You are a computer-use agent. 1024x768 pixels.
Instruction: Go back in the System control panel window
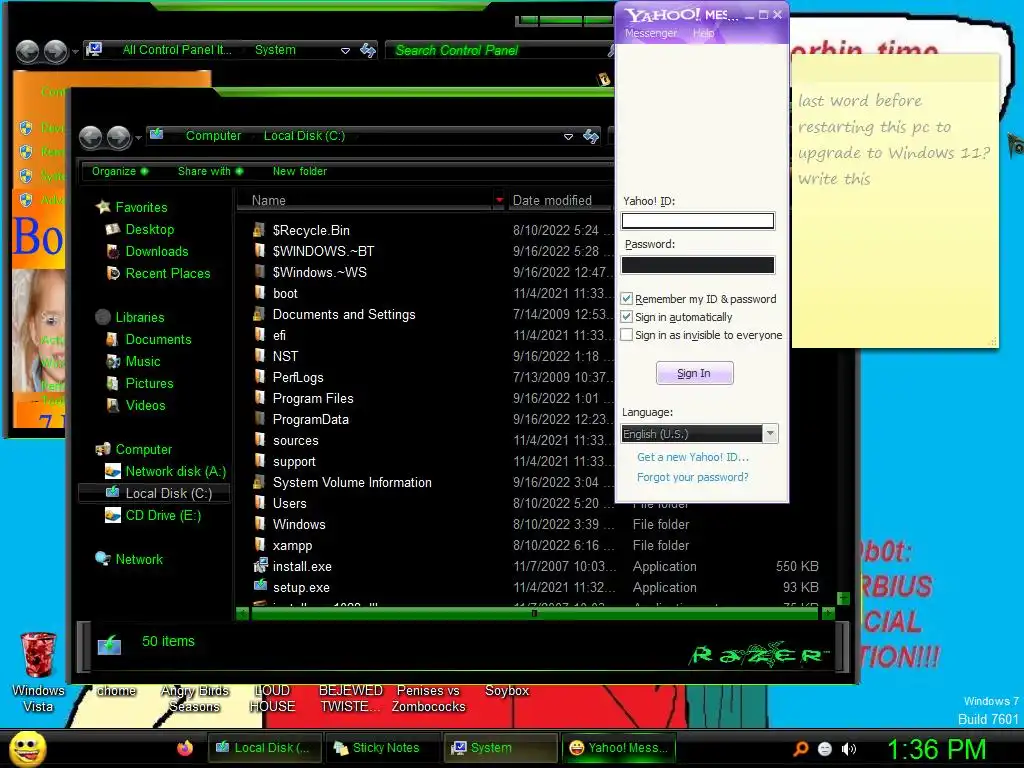click(x=27, y=51)
